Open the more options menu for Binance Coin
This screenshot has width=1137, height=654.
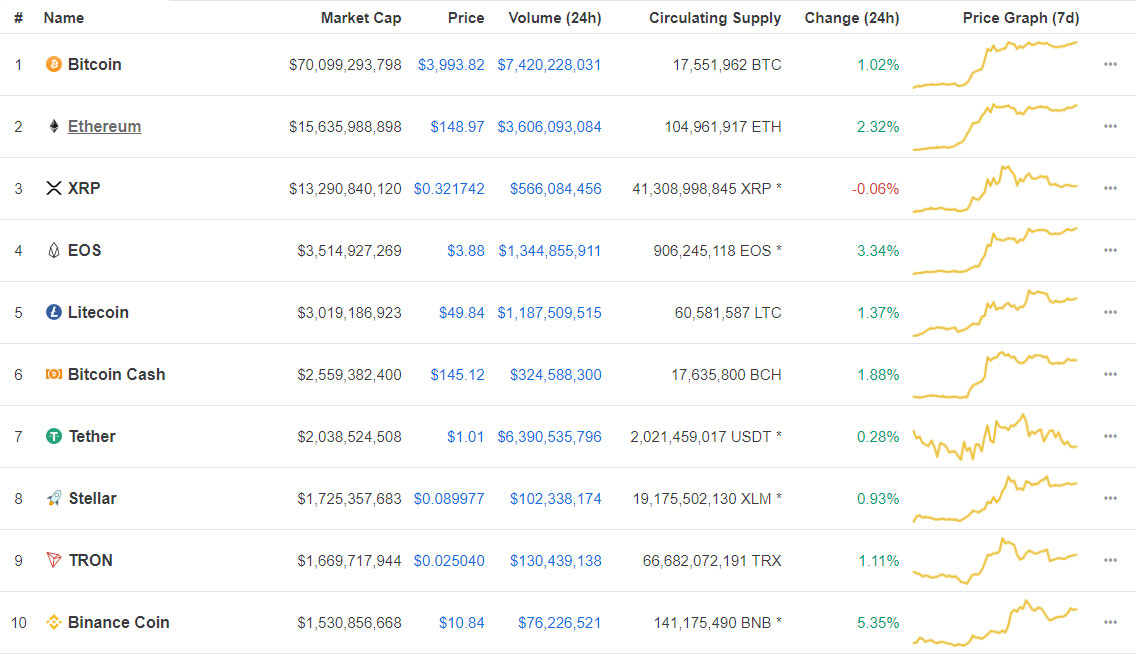pyautogui.click(x=1110, y=622)
